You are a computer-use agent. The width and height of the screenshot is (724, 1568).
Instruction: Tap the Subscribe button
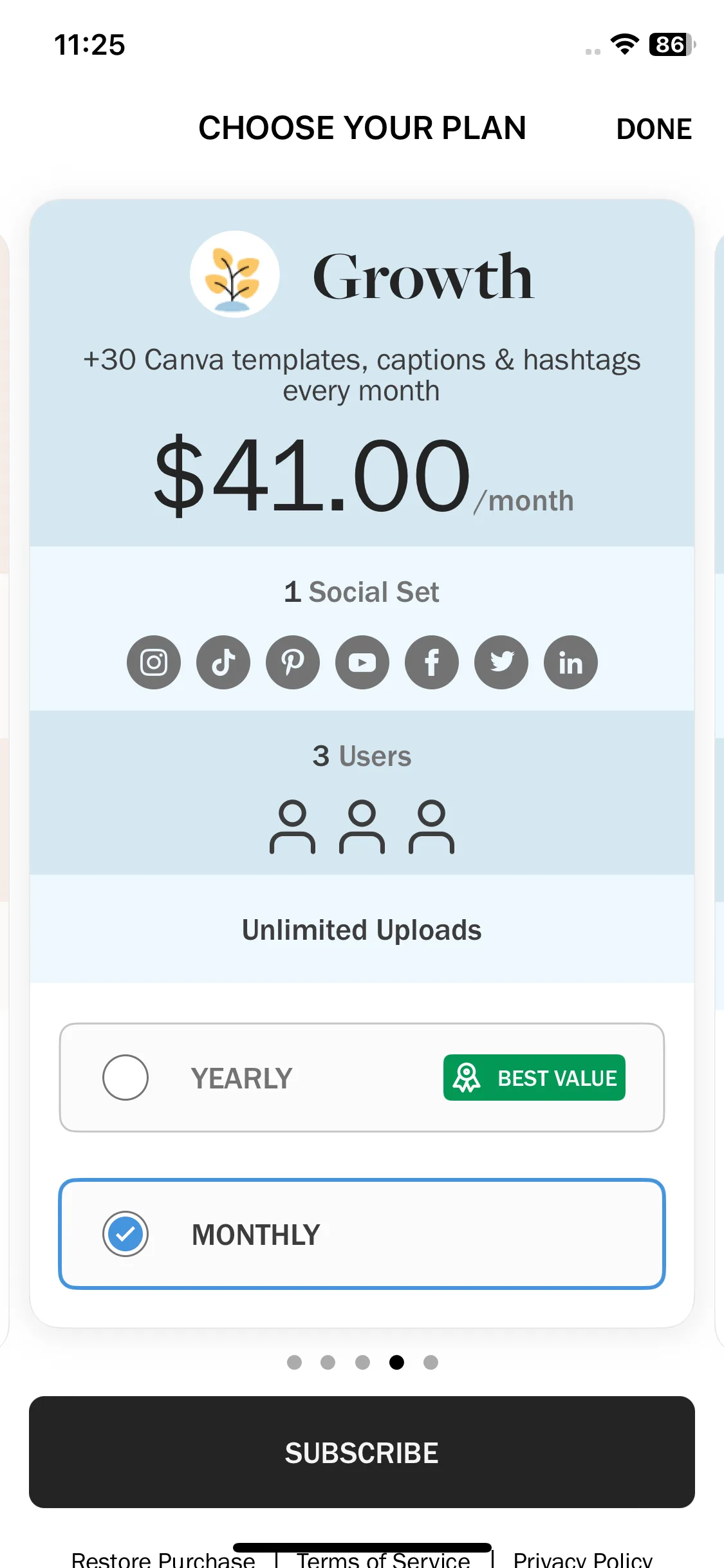pyautogui.click(x=362, y=1452)
